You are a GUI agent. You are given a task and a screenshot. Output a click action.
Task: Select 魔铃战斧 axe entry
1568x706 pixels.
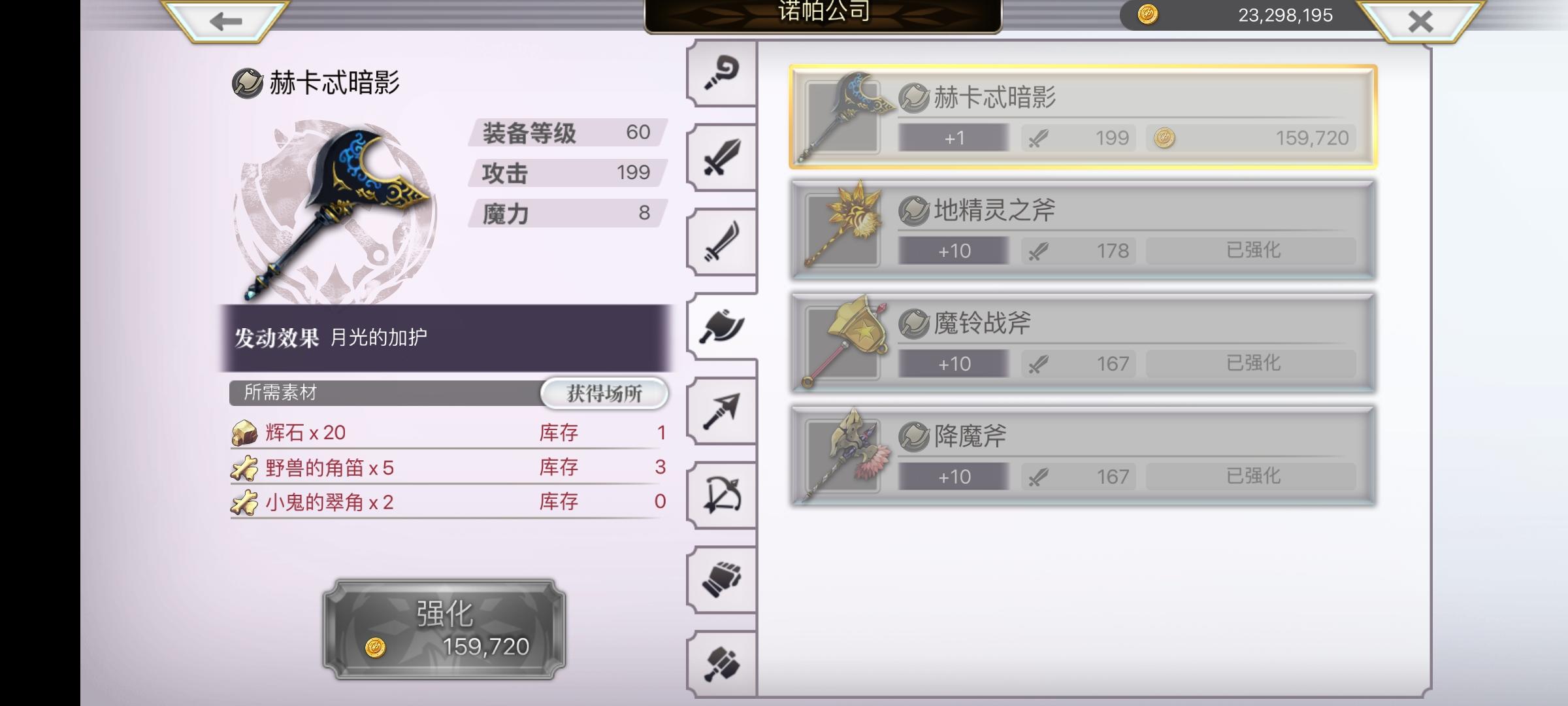pos(1083,343)
